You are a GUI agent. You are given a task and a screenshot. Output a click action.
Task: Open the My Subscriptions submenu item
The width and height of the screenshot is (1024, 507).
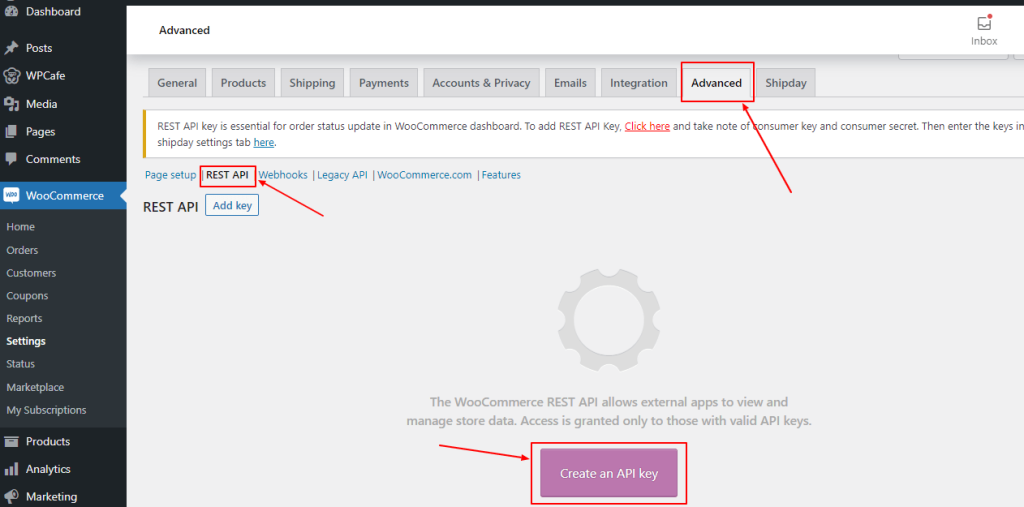46,410
